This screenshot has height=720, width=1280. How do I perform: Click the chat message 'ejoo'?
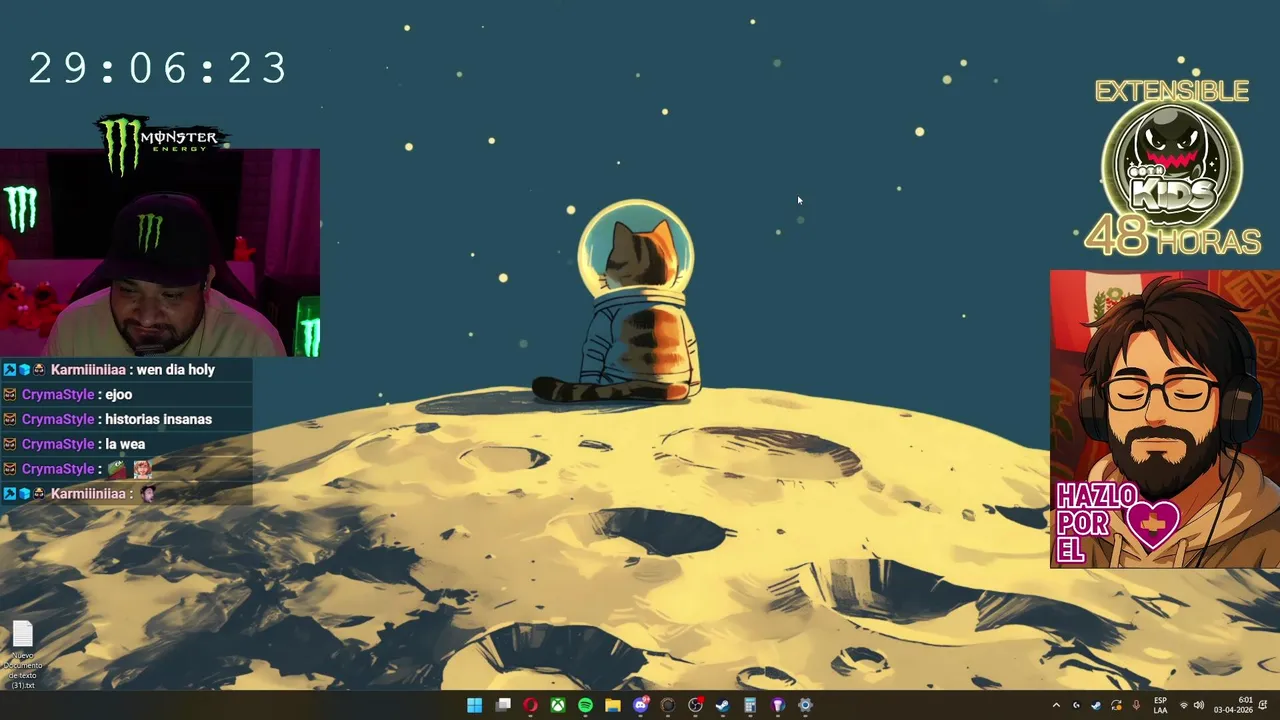[118, 395]
